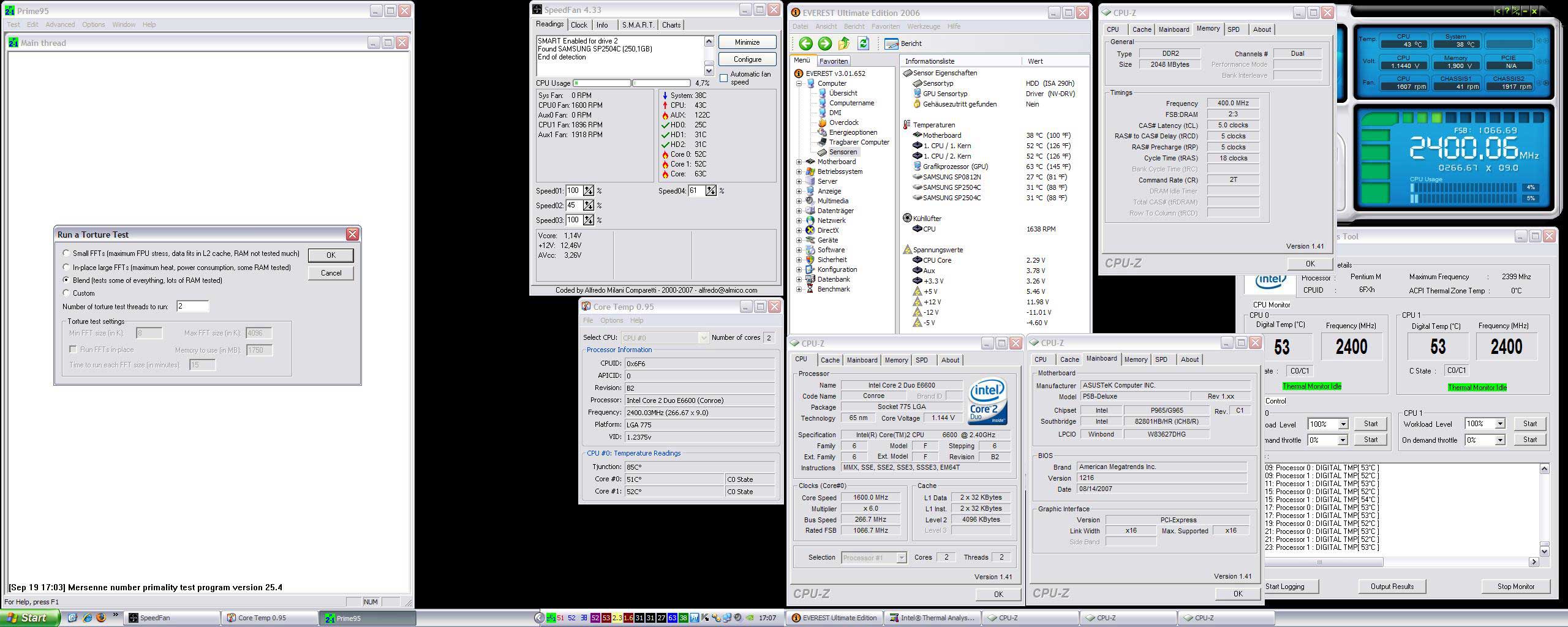
Task: Select the Sensoren chip icon in EVEREST tree
Action: [822, 152]
